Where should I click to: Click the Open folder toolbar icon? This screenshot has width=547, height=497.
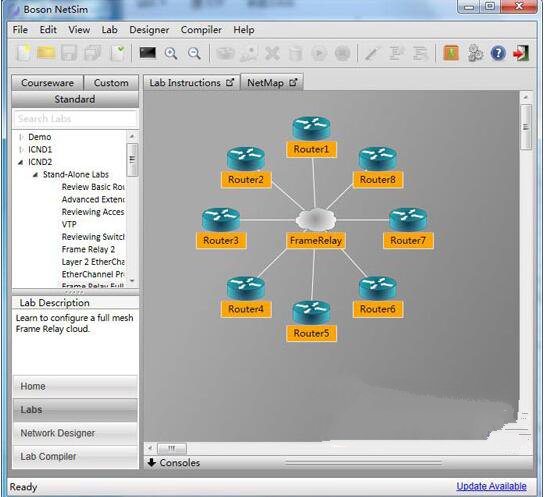click(x=46, y=53)
